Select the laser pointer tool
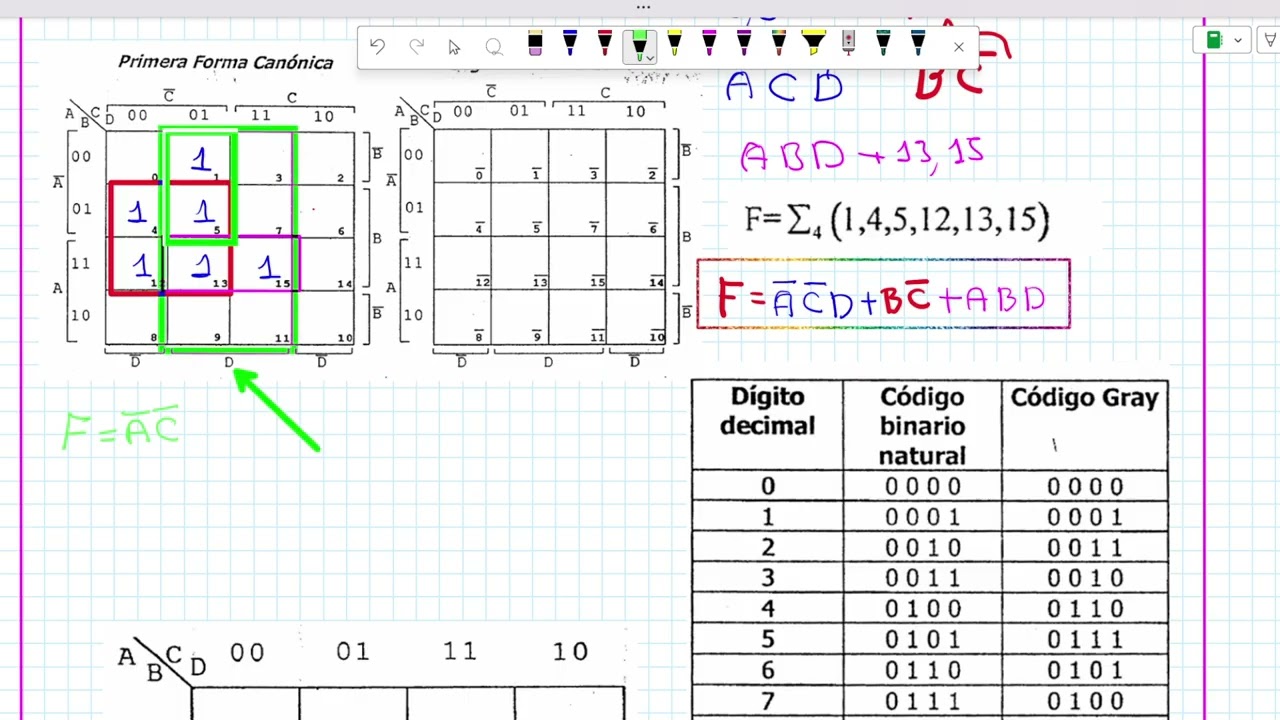Screen dimensions: 1280x720 coord(848,43)
